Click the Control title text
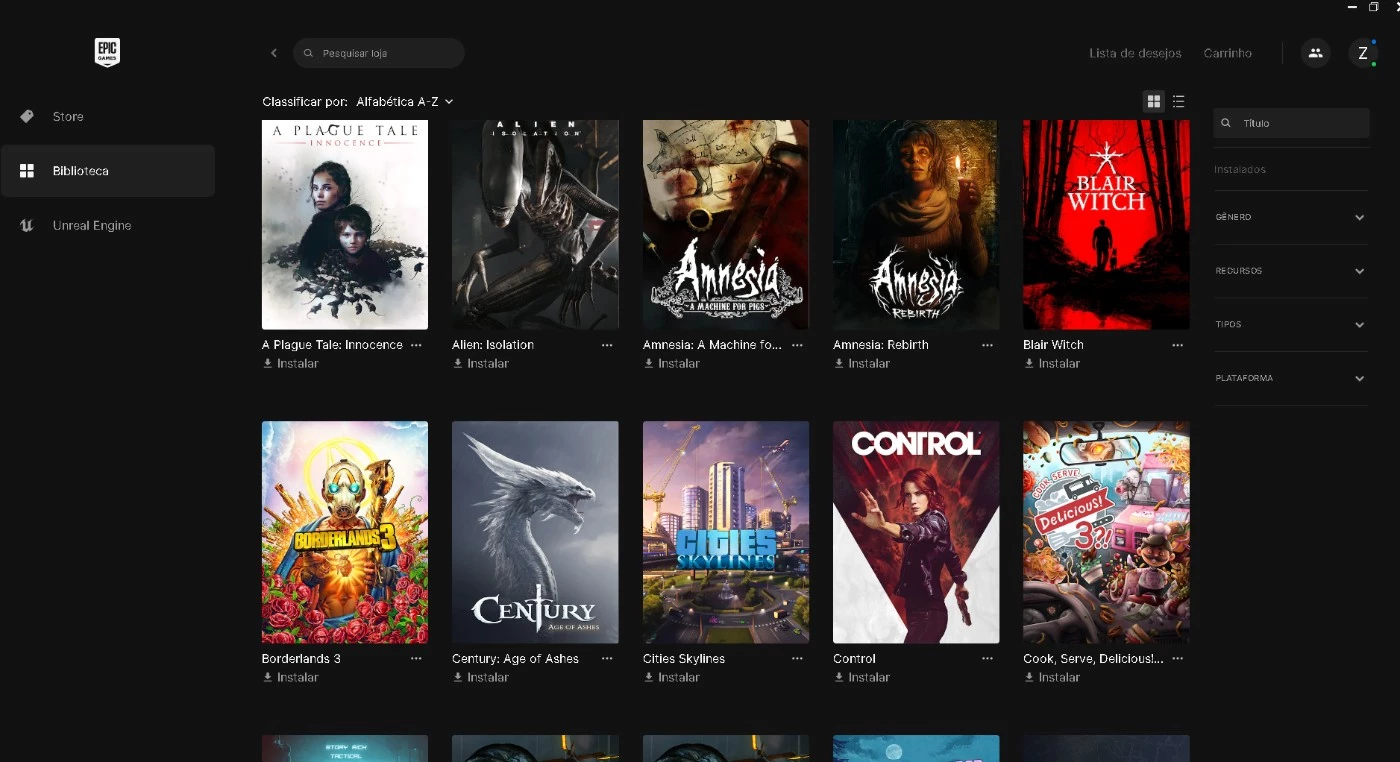The image size is (1400, 762). [x=854, y=659]
